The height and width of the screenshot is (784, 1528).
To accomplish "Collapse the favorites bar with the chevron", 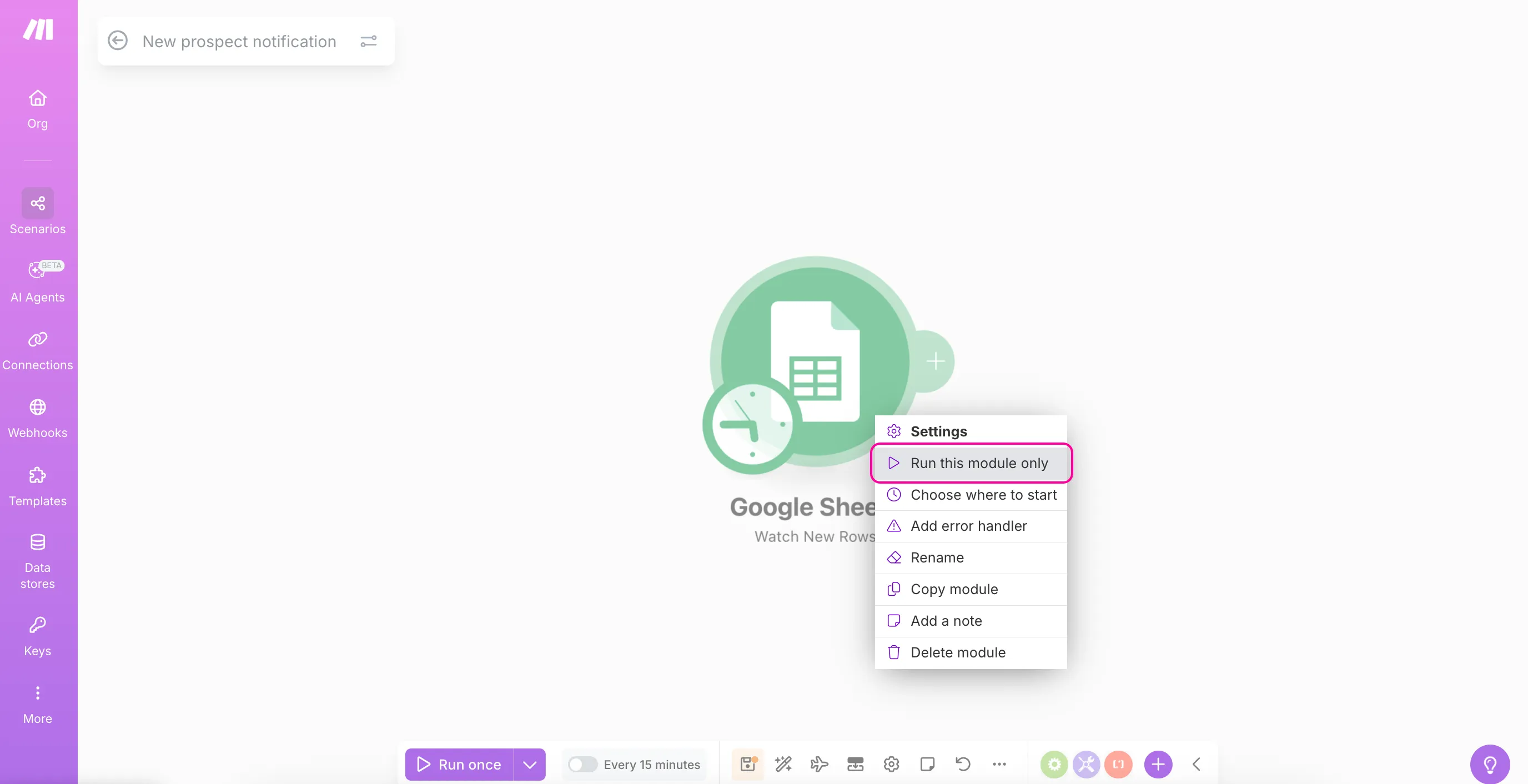I will tap(1197, 764).
